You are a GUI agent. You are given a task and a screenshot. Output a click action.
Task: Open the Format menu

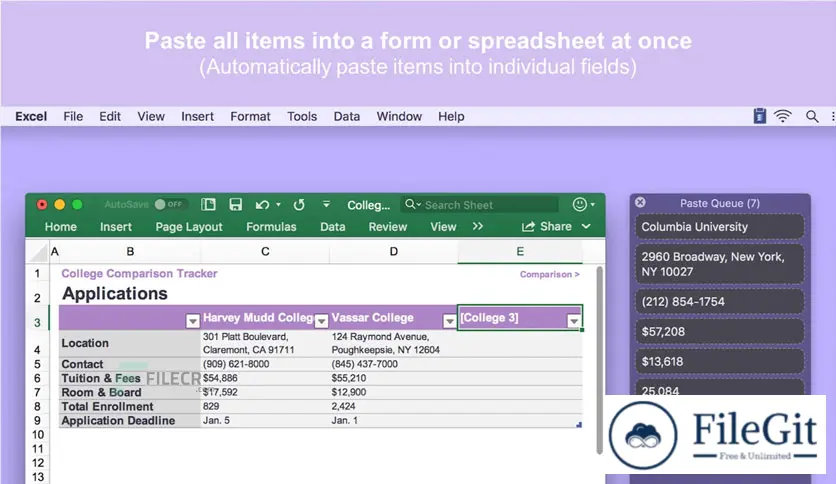coord(250,117)
